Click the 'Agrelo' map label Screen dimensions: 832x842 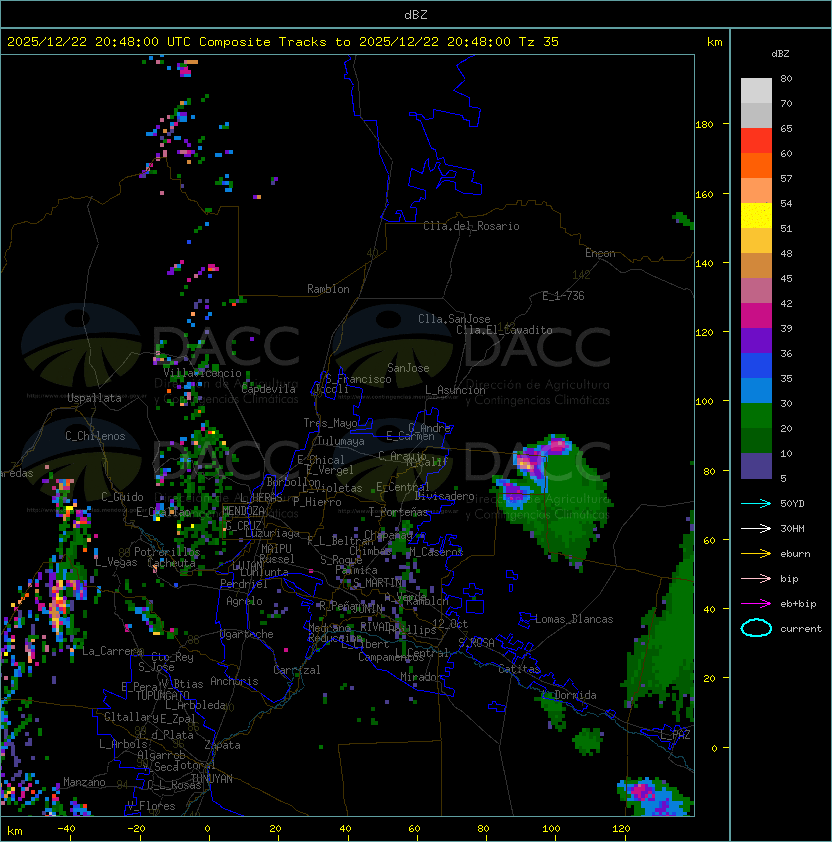pos(244,601)
